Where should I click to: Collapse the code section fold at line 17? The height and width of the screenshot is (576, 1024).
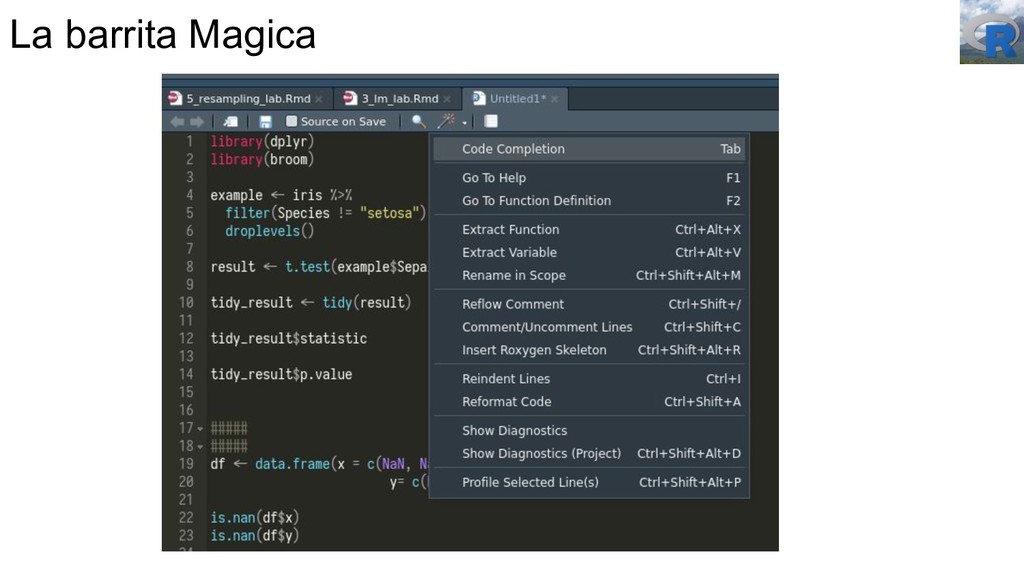[200, 429]
